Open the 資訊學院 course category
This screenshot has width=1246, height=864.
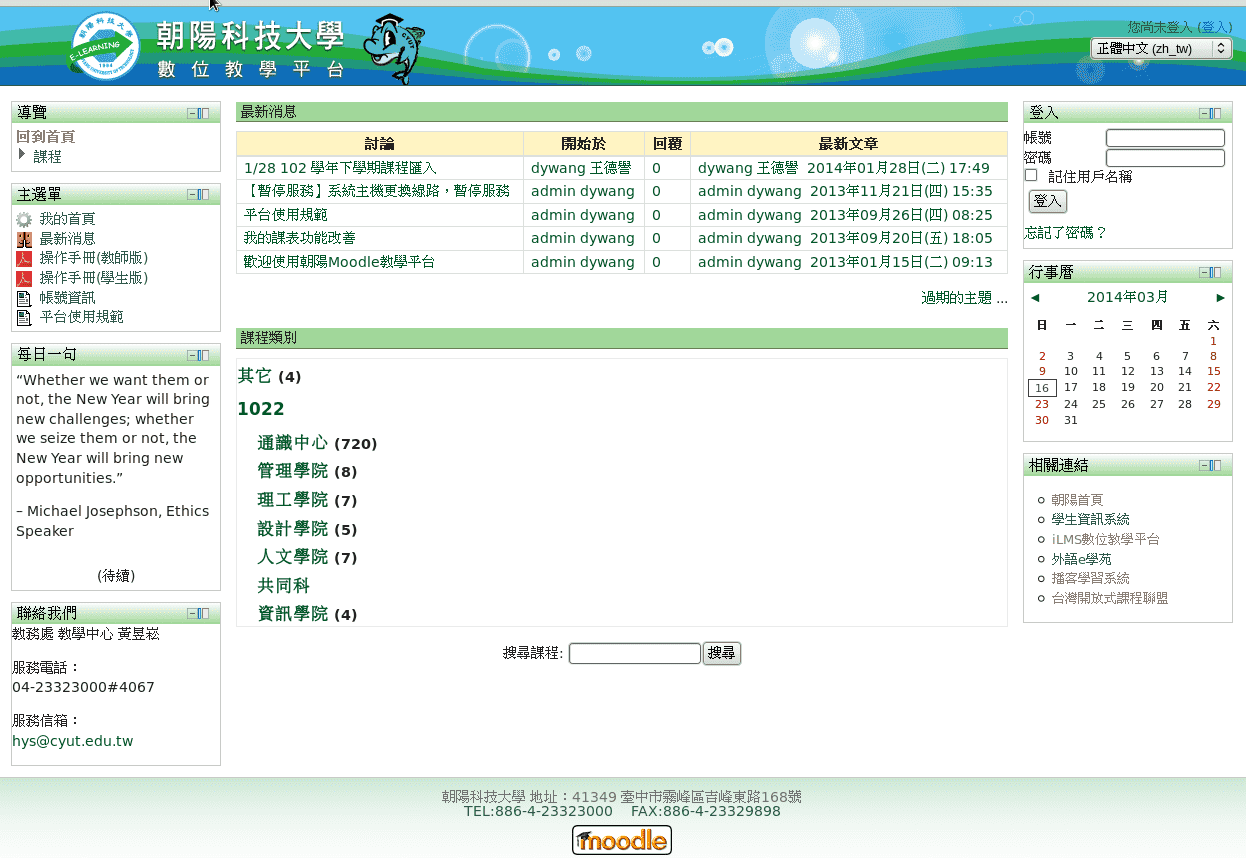(x=292, y=614)
